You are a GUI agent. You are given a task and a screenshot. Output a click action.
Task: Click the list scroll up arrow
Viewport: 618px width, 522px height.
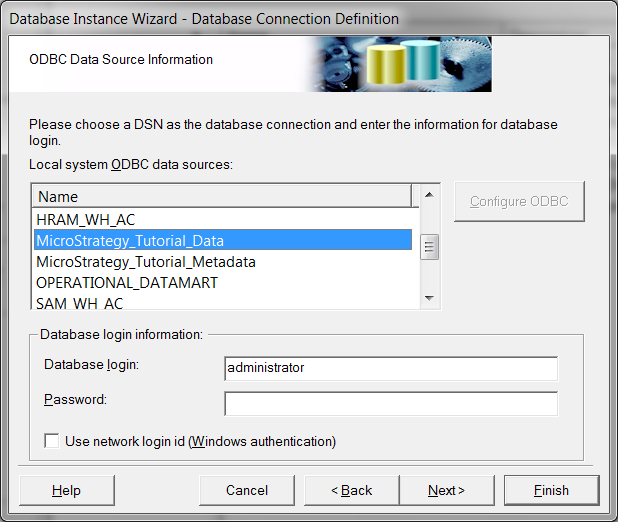(x=430, y=195)
